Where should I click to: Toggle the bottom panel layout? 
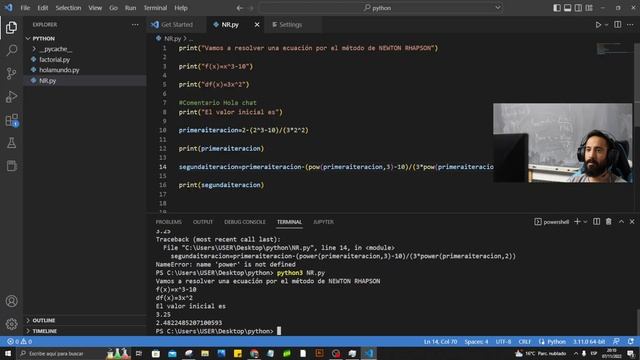tap(567, 8)
